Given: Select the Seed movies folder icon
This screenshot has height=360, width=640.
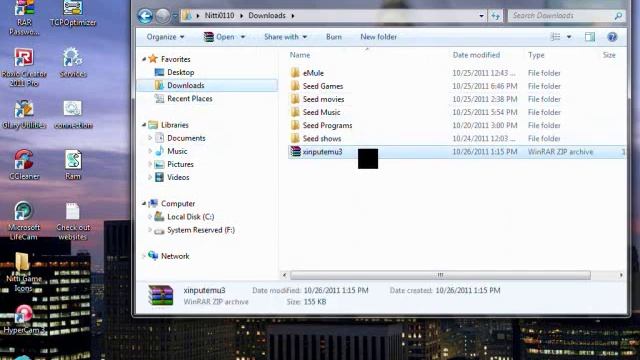Looking at the screenshot, I should tap(295, 99).
